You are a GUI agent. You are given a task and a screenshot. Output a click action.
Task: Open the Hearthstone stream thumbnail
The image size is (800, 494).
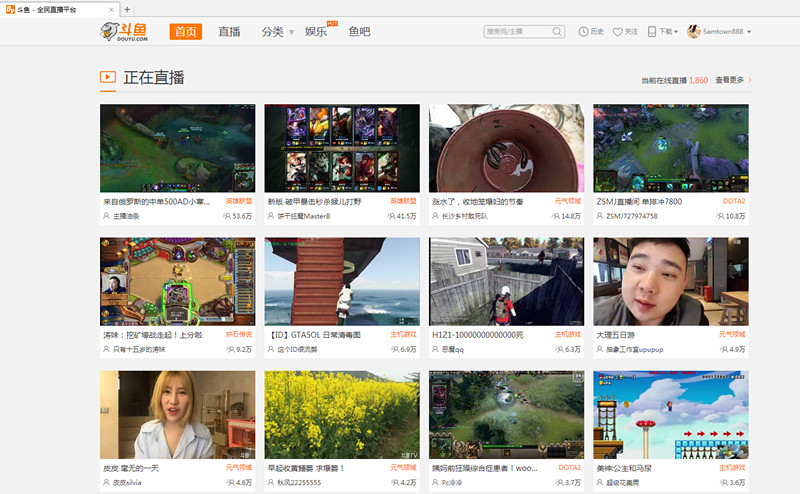(178, 281)
